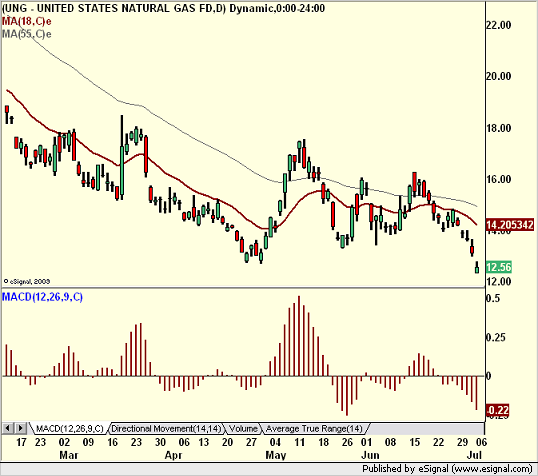Screen dimensions: 538x476
Task: Click the MA(18,C)e legend label
Action: (x=26, y=22)
